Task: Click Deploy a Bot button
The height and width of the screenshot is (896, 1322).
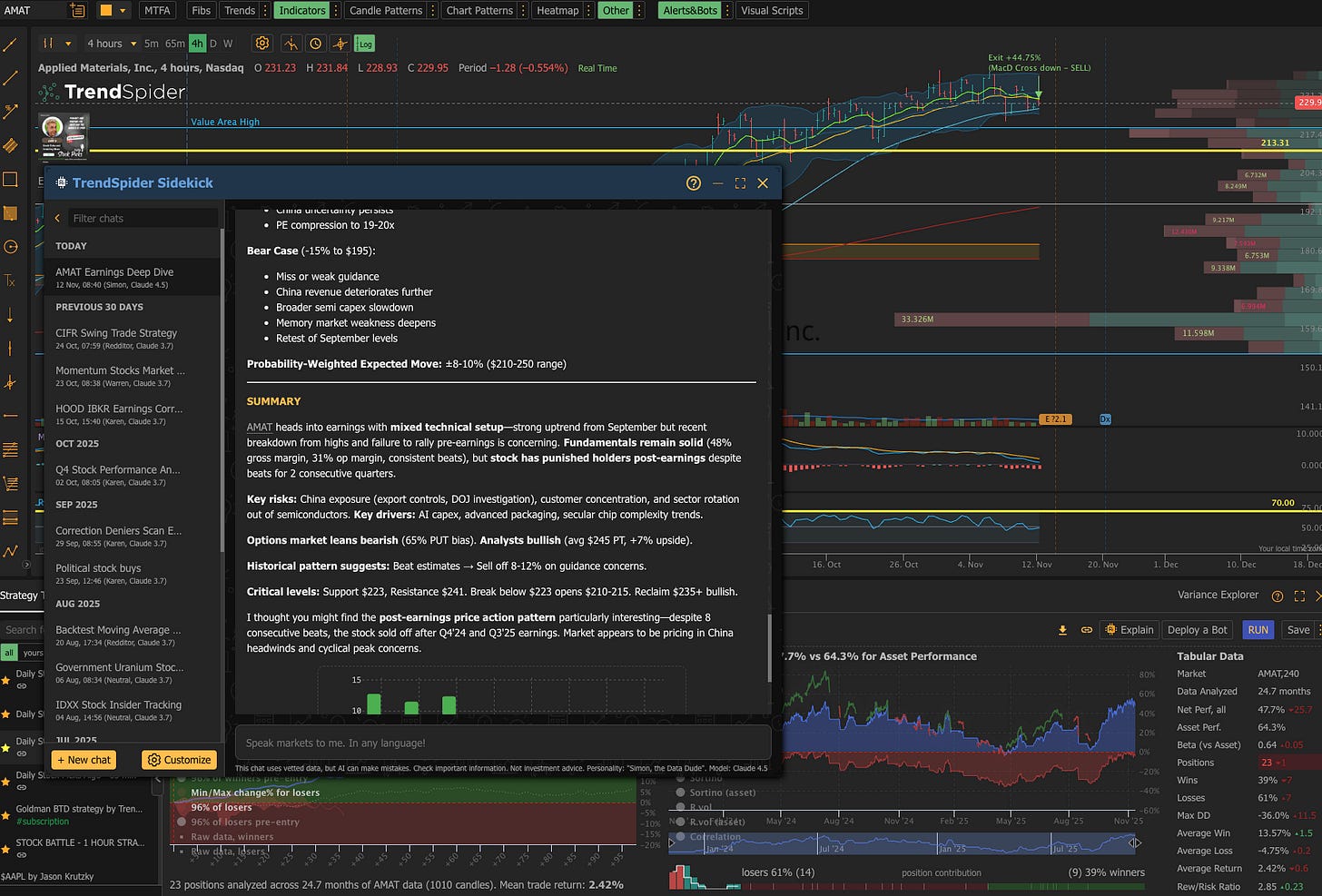Action: click(x=1197, y=630)
